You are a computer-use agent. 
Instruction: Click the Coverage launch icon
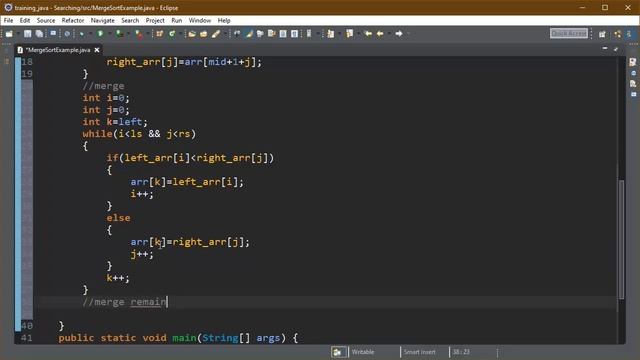click(x=119, y=34)
